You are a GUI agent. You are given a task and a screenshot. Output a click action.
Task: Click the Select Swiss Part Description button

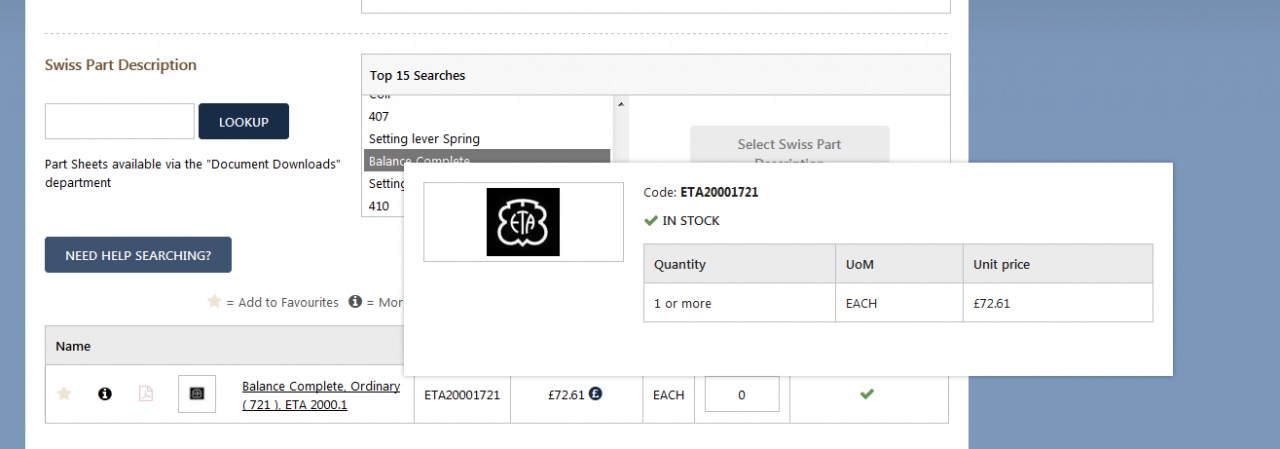789,145
